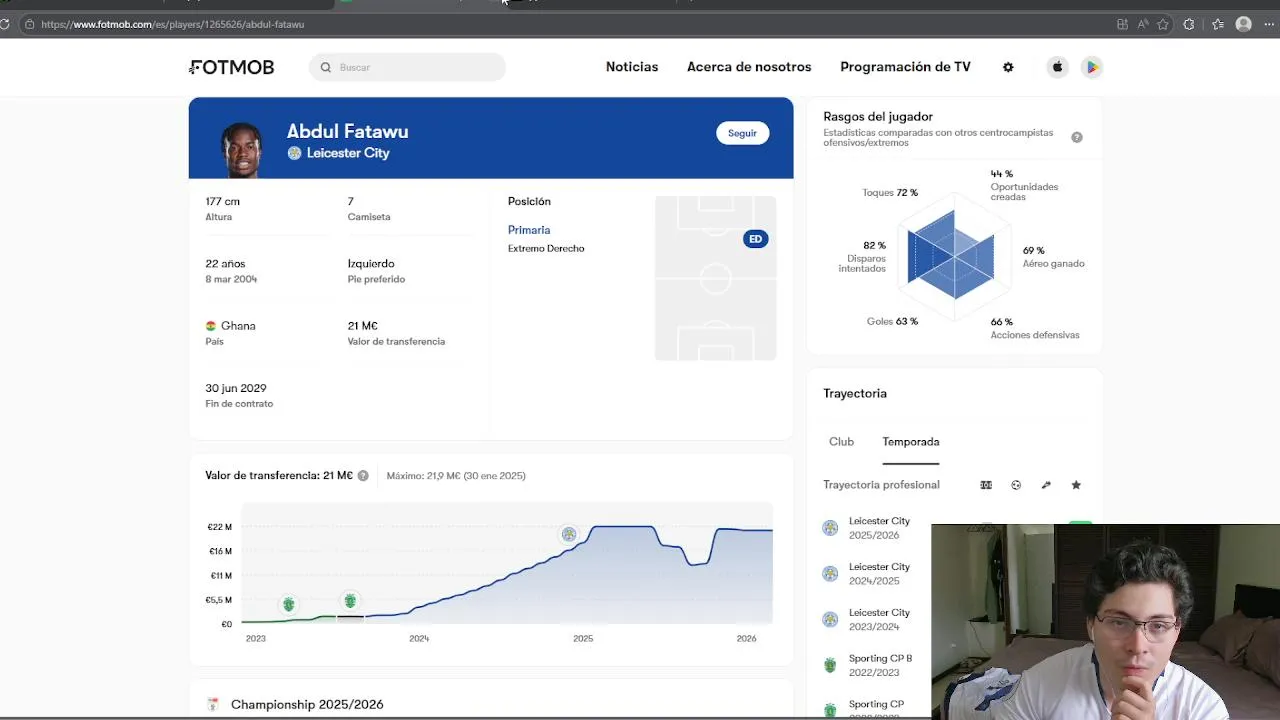This screenshot has height=720, width=1280.
Task: Switch to the Club tab in Trayectoria
Action: tap(841, 442)
